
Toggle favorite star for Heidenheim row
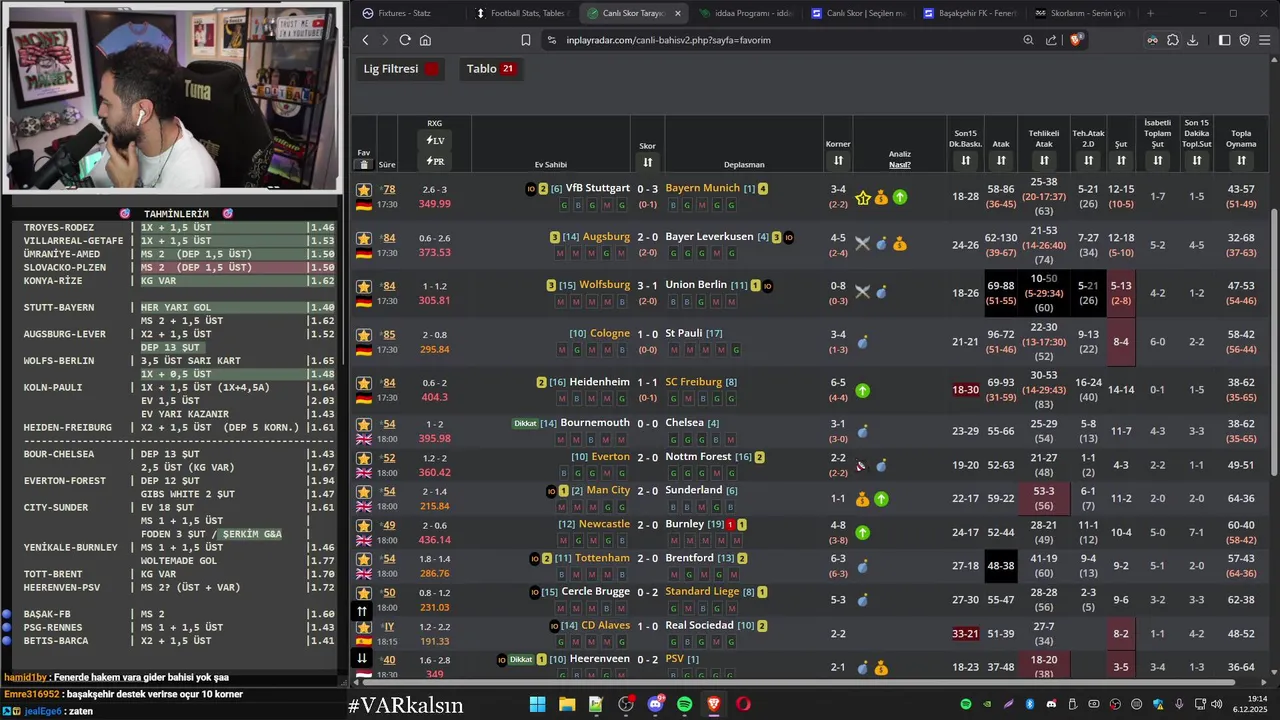[x=364, y=383]
